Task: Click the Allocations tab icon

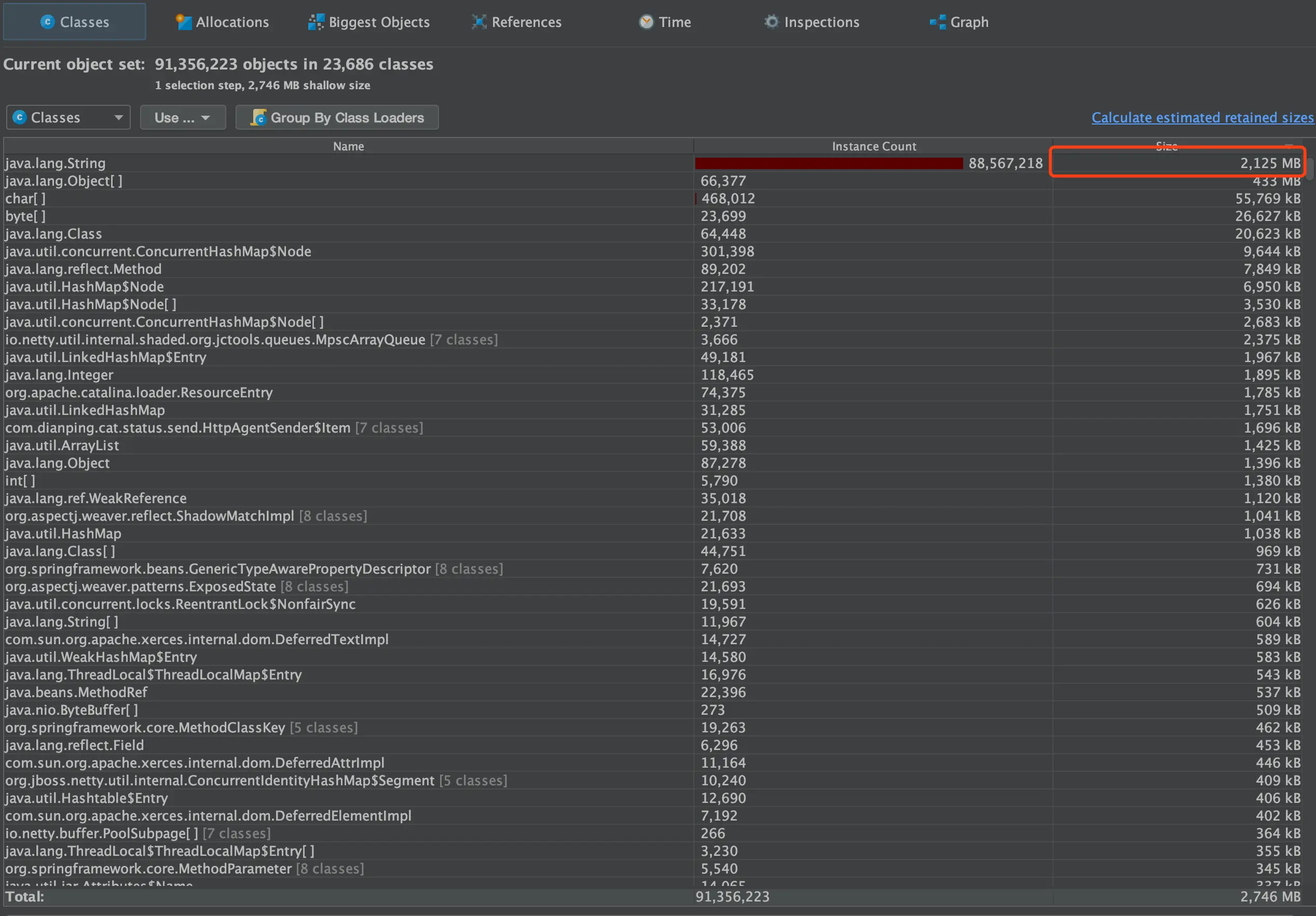Action: pos(183,22)
